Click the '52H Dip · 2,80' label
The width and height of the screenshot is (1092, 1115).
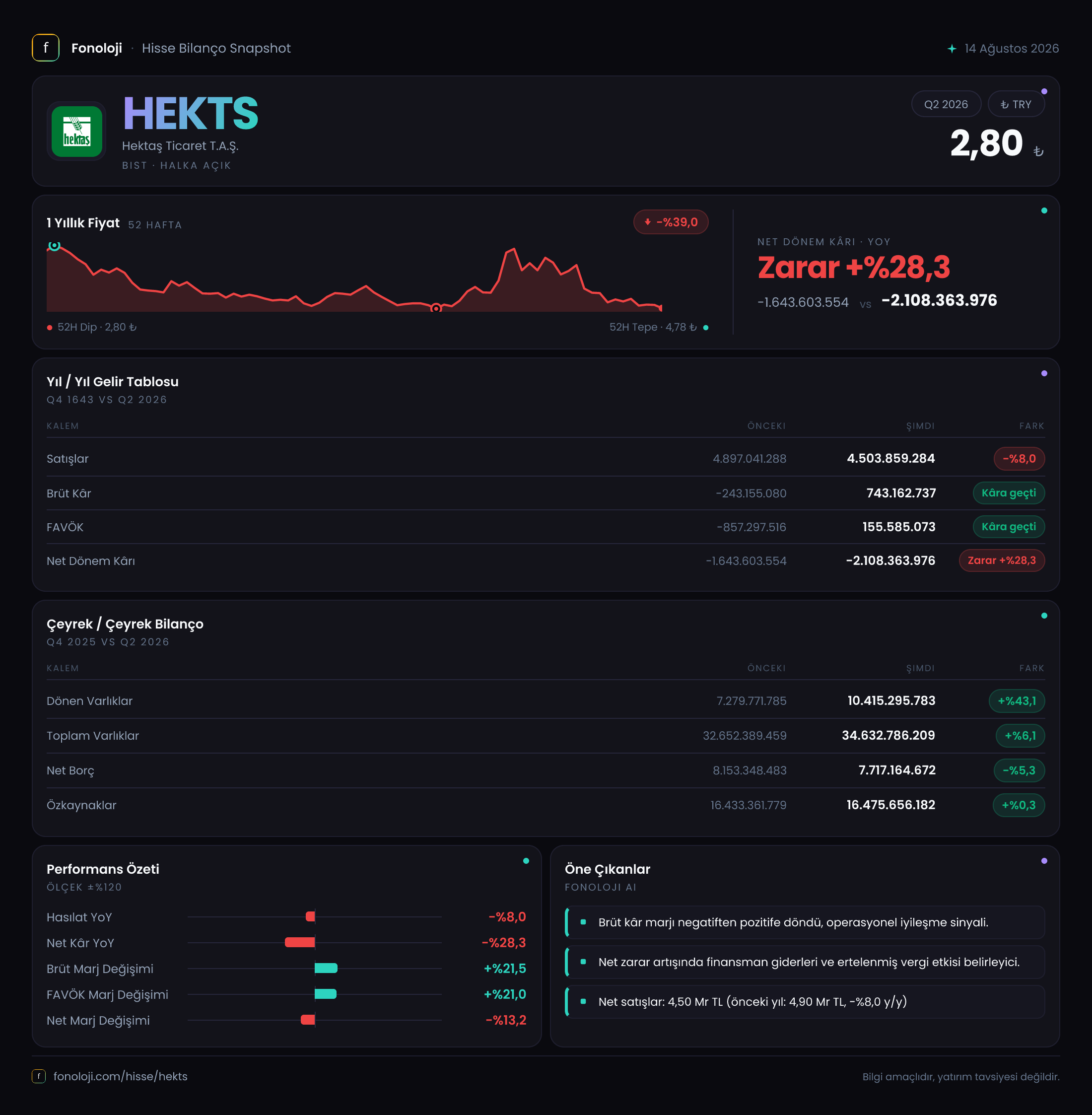coord(97,327)
